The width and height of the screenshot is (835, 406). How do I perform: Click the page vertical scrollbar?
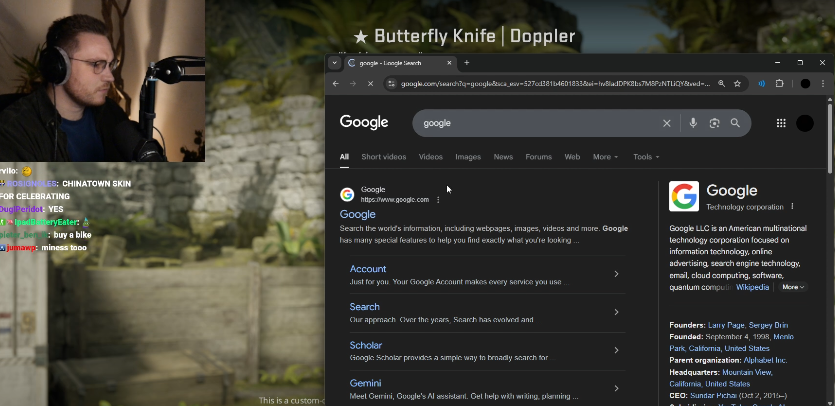[831, 139]
